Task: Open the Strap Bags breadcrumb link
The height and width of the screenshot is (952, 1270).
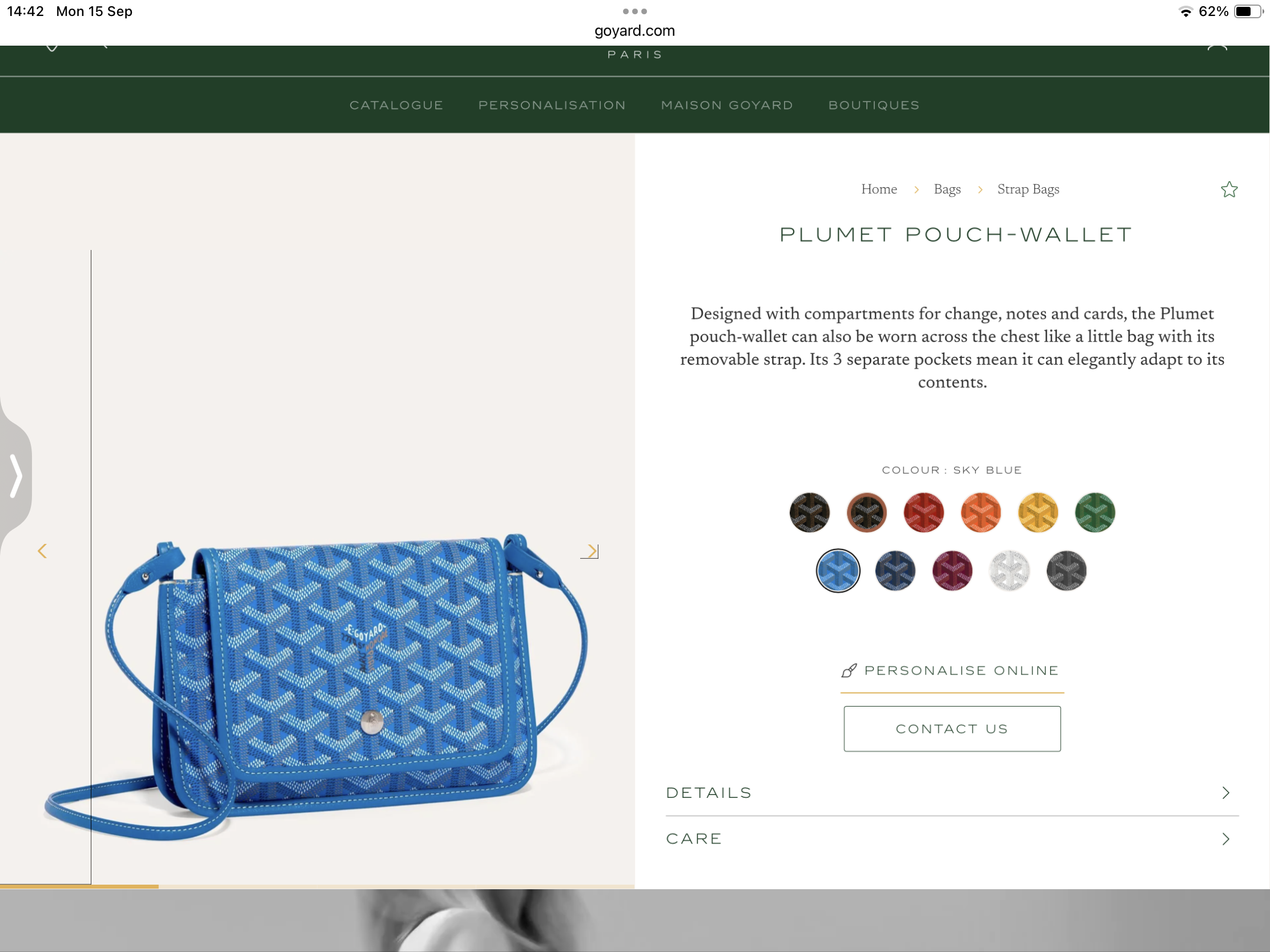Action: (1028, 189)
